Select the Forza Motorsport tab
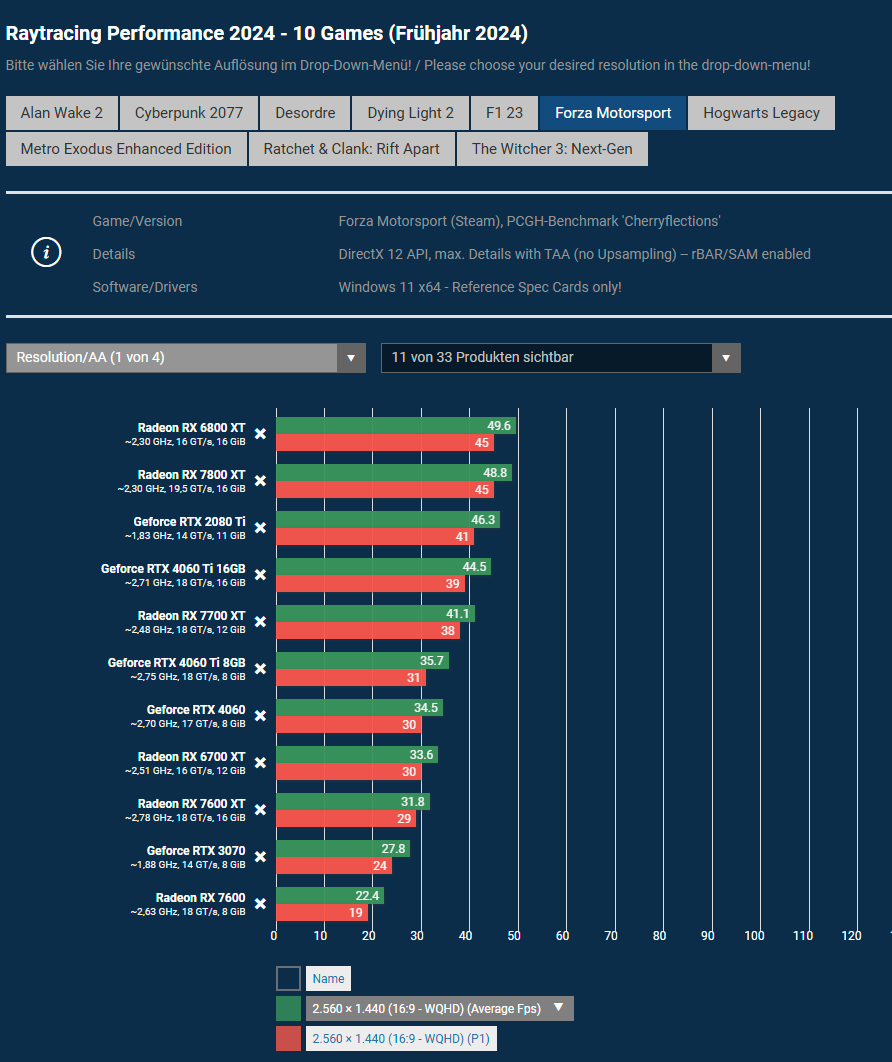Image resolution: width=892 pixels, height=1062 pixels. (613, 112)
